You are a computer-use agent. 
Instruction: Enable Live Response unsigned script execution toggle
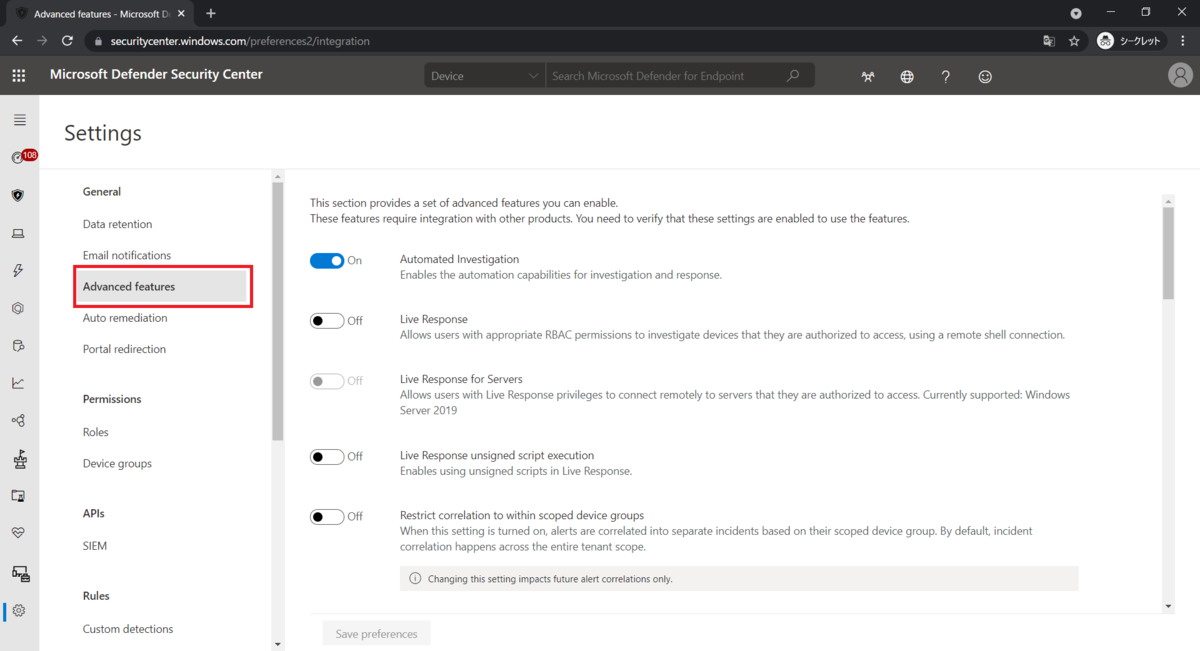[x=327, y=457]
